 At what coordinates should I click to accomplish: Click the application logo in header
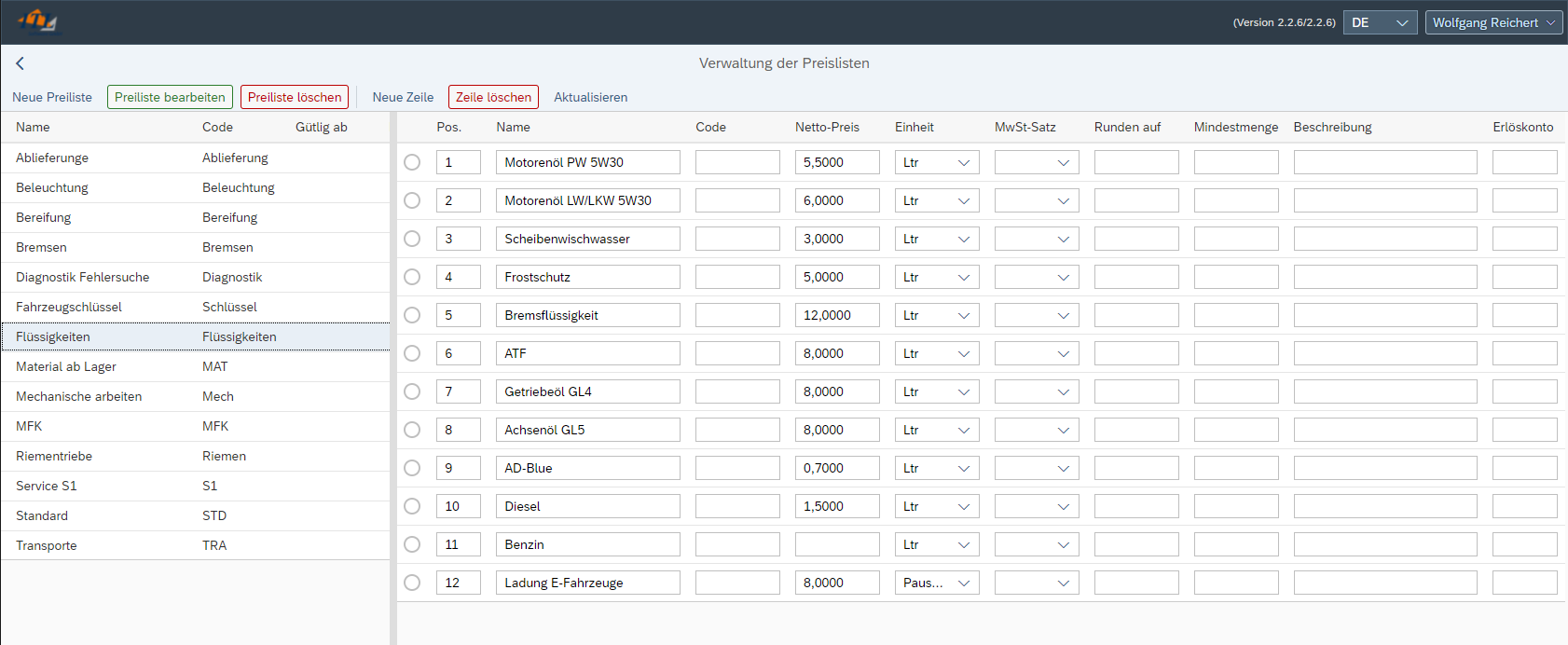click(x=37, y=21)
